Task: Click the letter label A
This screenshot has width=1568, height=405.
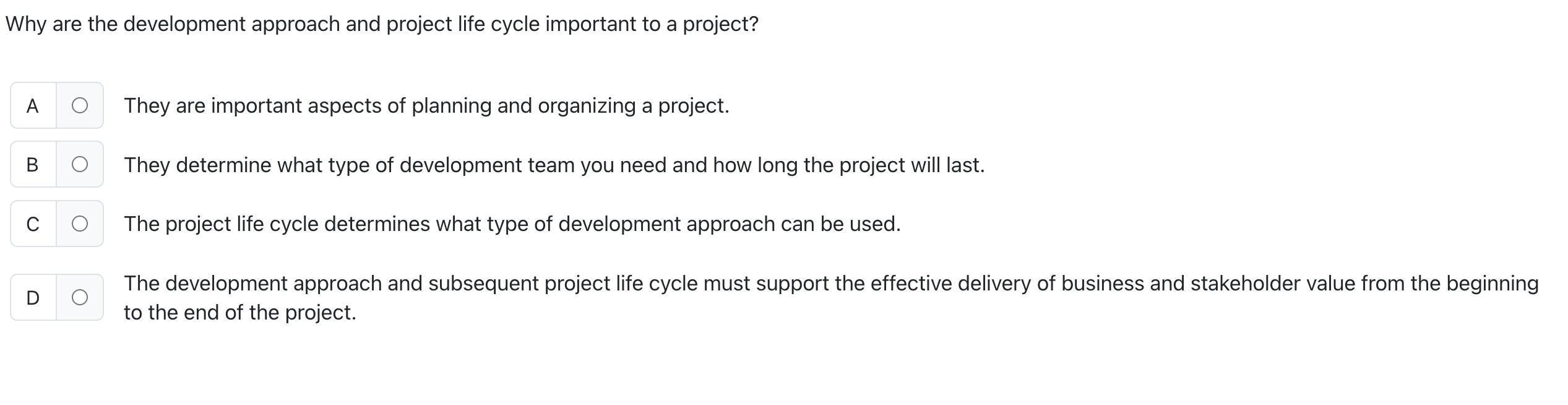Action: tap(32, 106)
